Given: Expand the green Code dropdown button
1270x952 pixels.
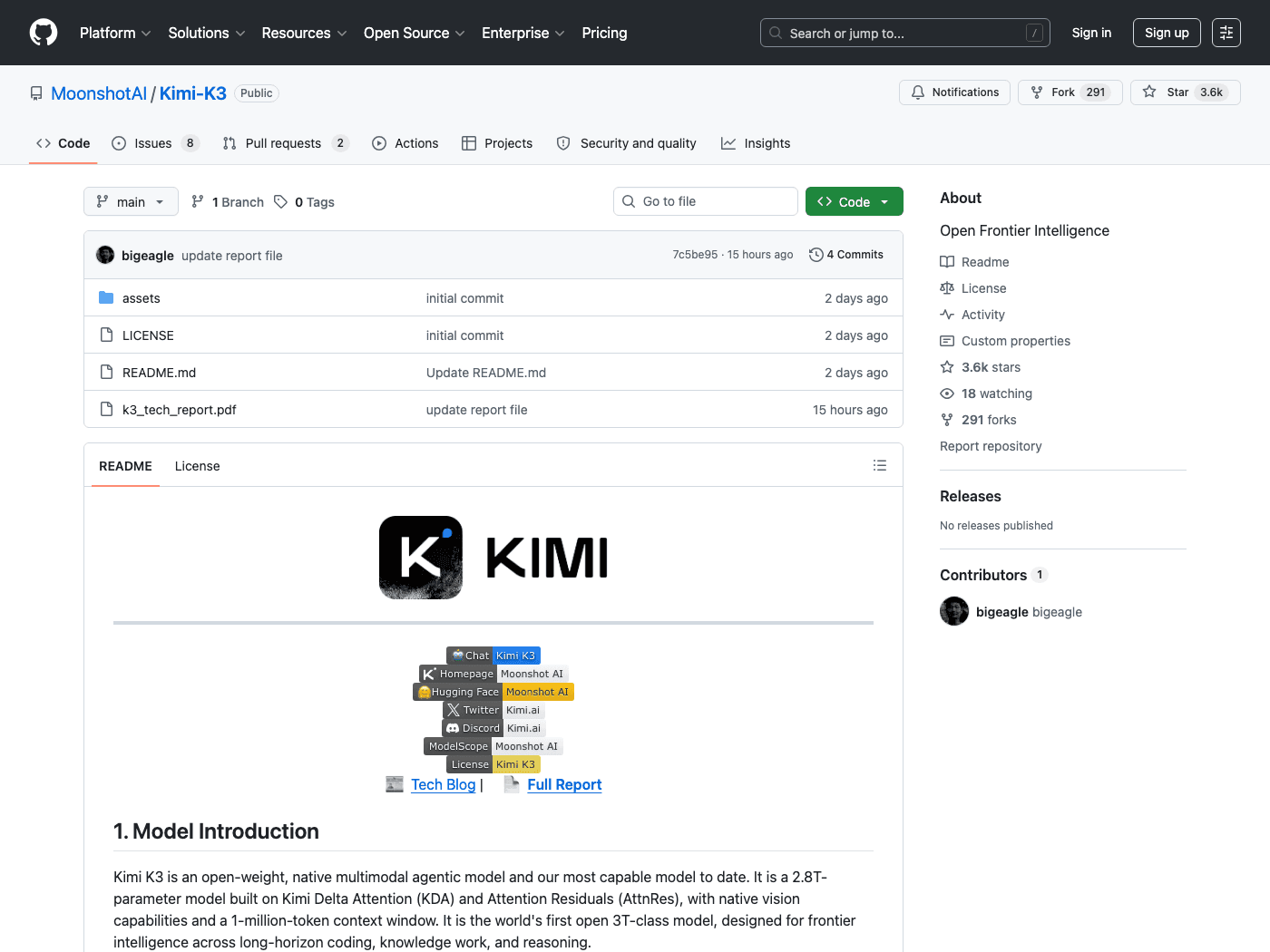Looking at the screenshot, I should tap(855, 201).
